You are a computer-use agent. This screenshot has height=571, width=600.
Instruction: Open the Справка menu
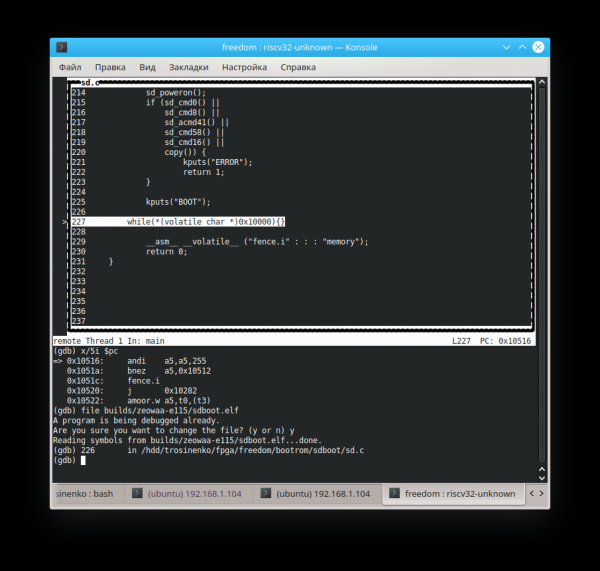pyautogui.click(x=298, y=67)
